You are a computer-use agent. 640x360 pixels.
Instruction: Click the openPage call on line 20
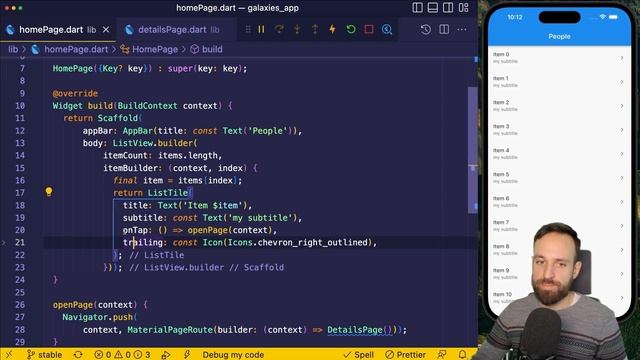207,230
